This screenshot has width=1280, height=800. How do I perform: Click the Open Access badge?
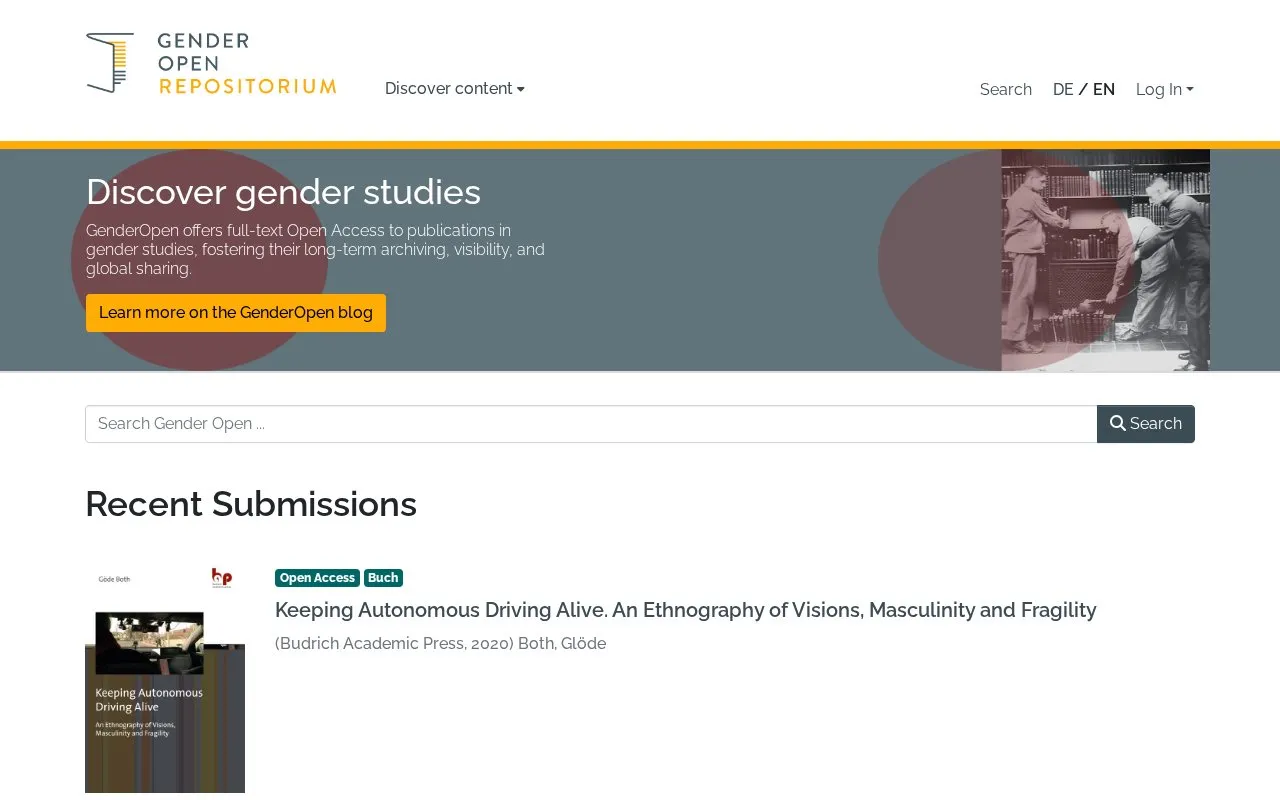pyautogui.click(x=317, y=578)
